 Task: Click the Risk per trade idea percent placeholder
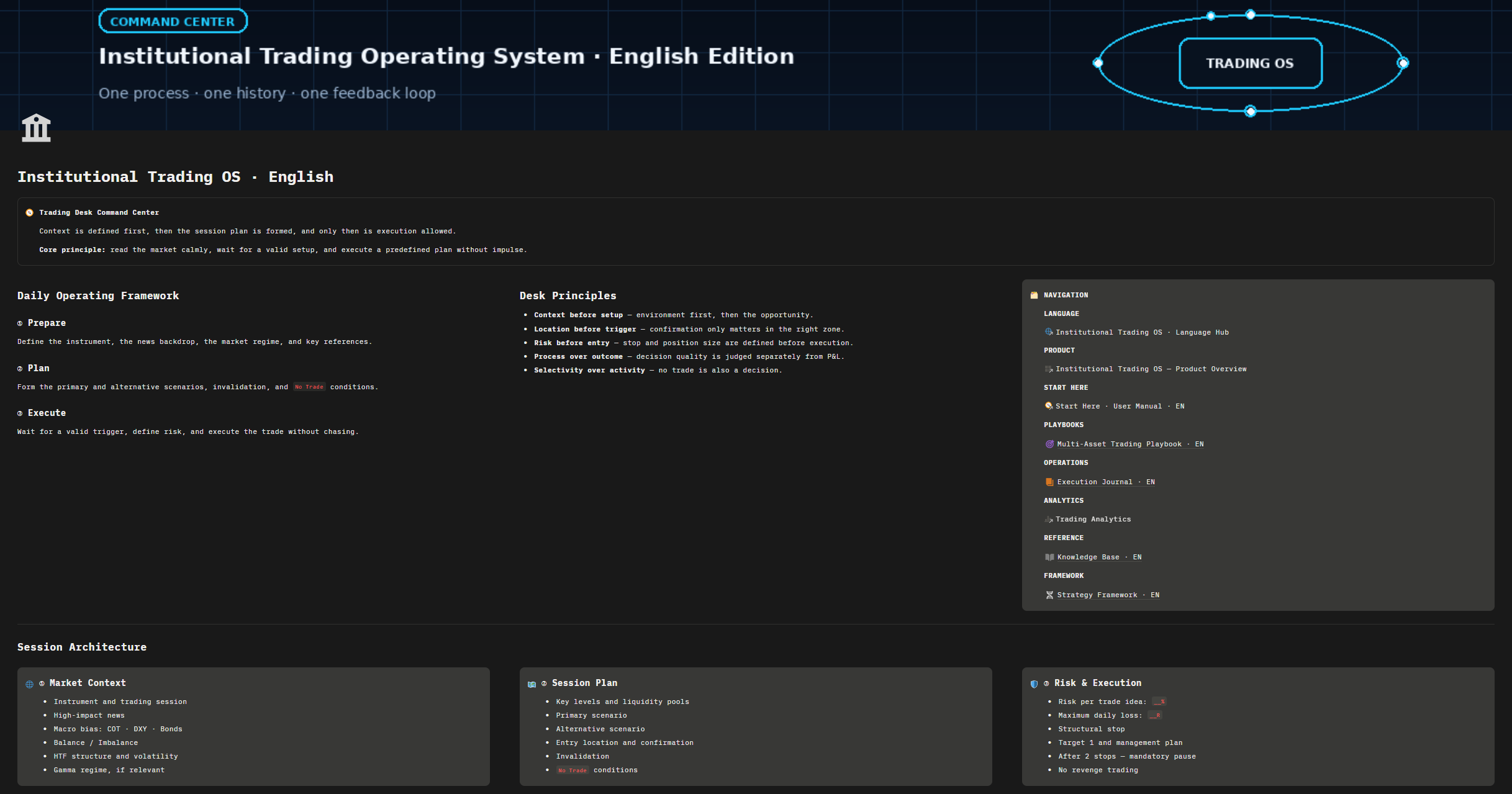tap(1159, 702)
